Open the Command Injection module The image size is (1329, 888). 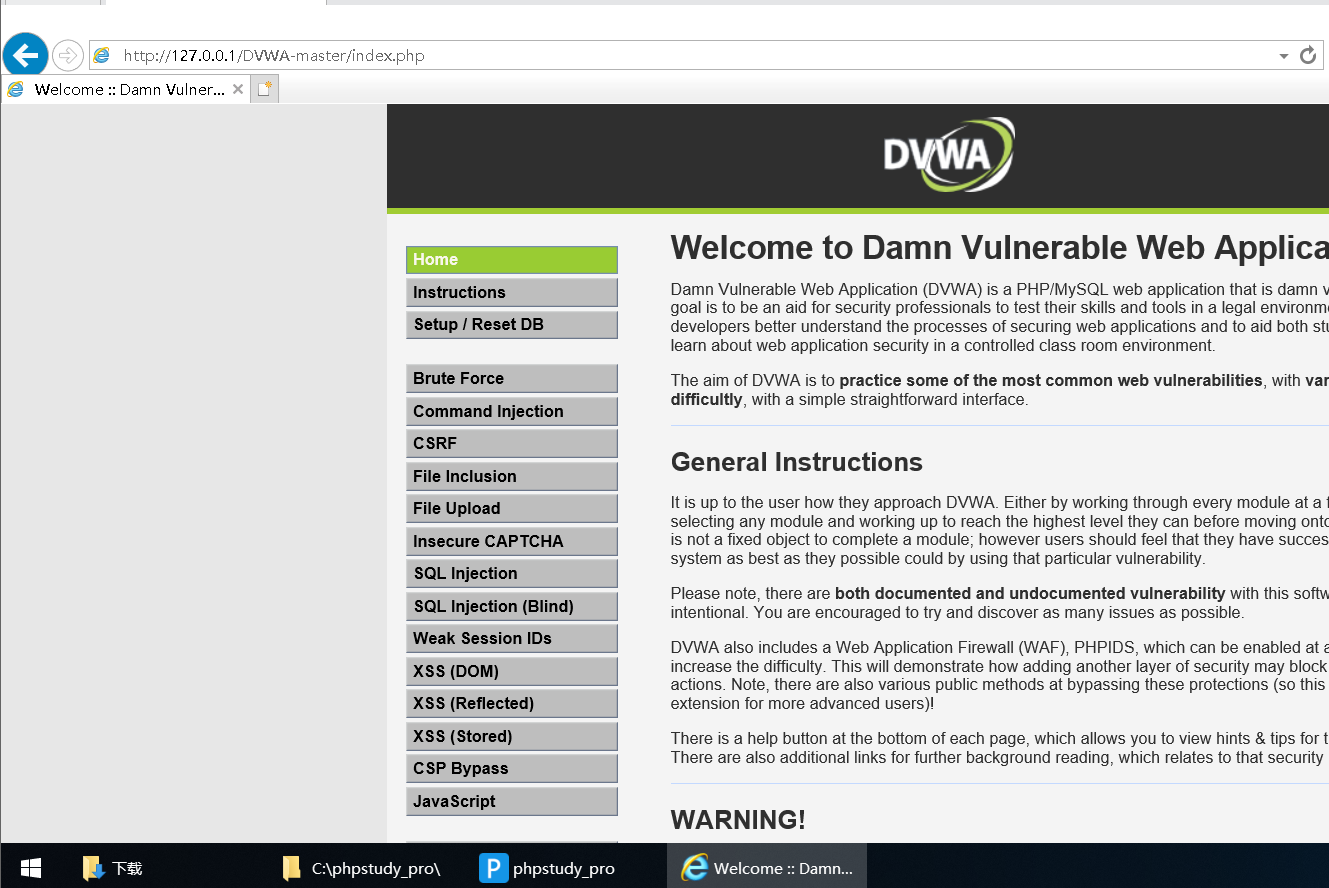(x=512, y=411)
